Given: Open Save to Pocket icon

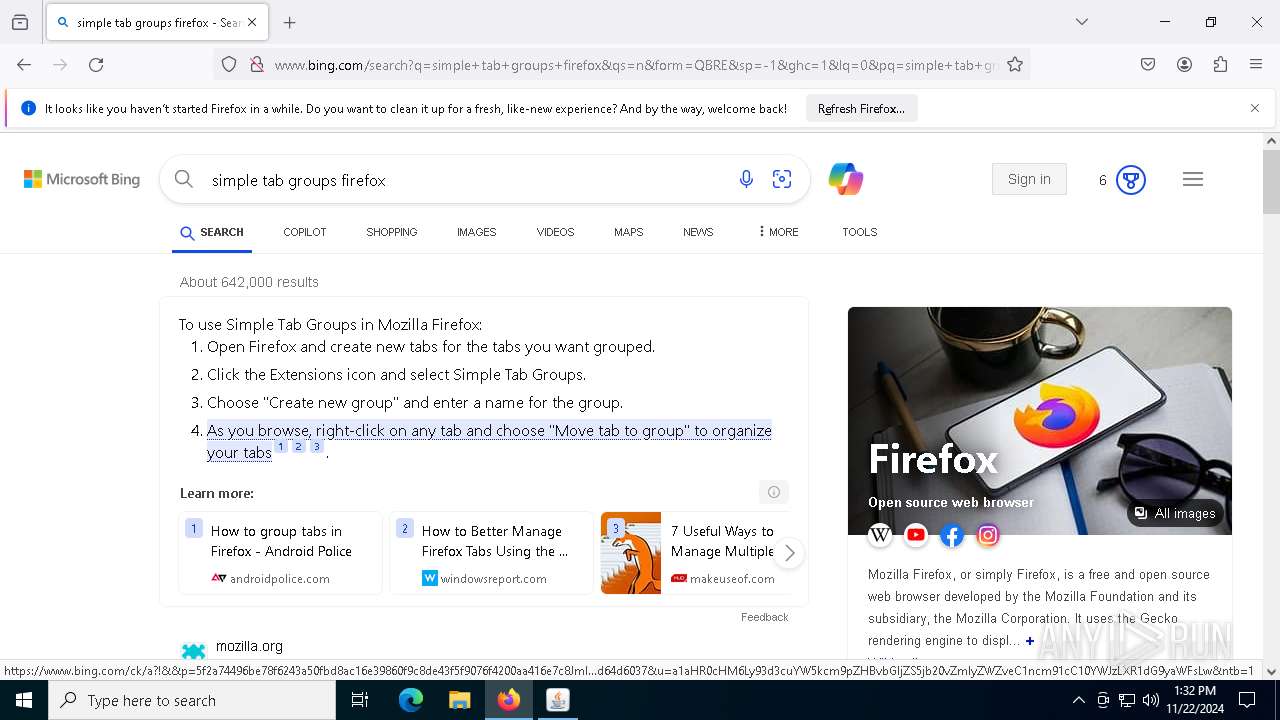Looking at the screenshot, I should click(1148, 64).
